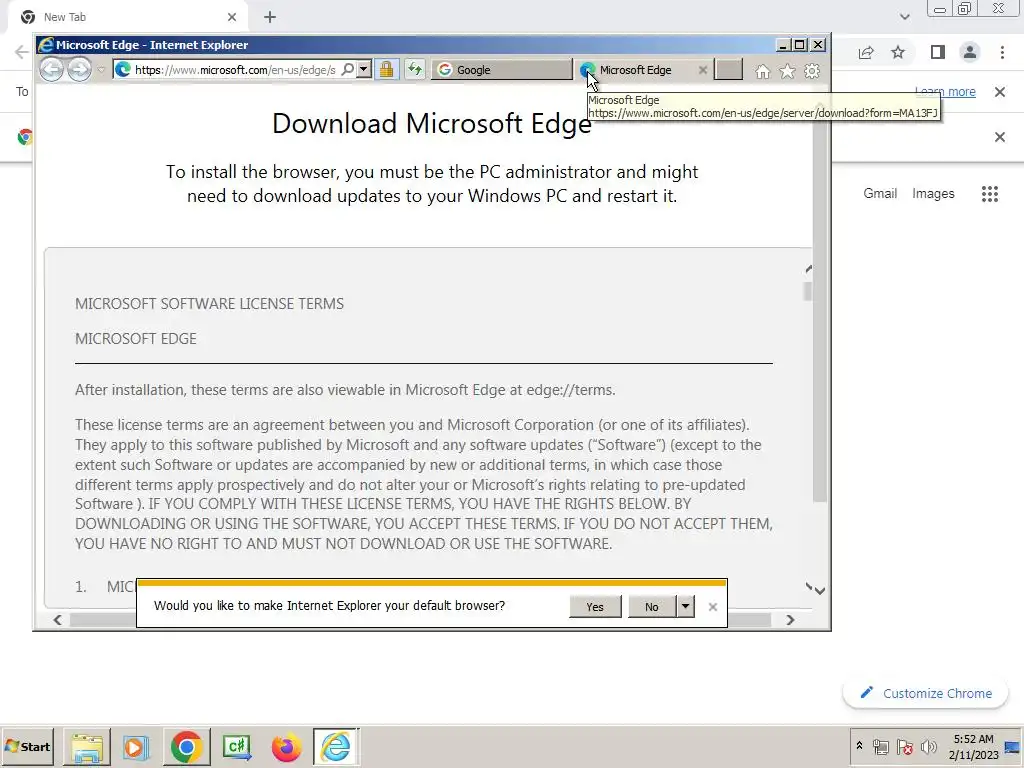Screen dimensions: 1024x768
Task: Open network tray icon
Action: [x=881, y=747]
